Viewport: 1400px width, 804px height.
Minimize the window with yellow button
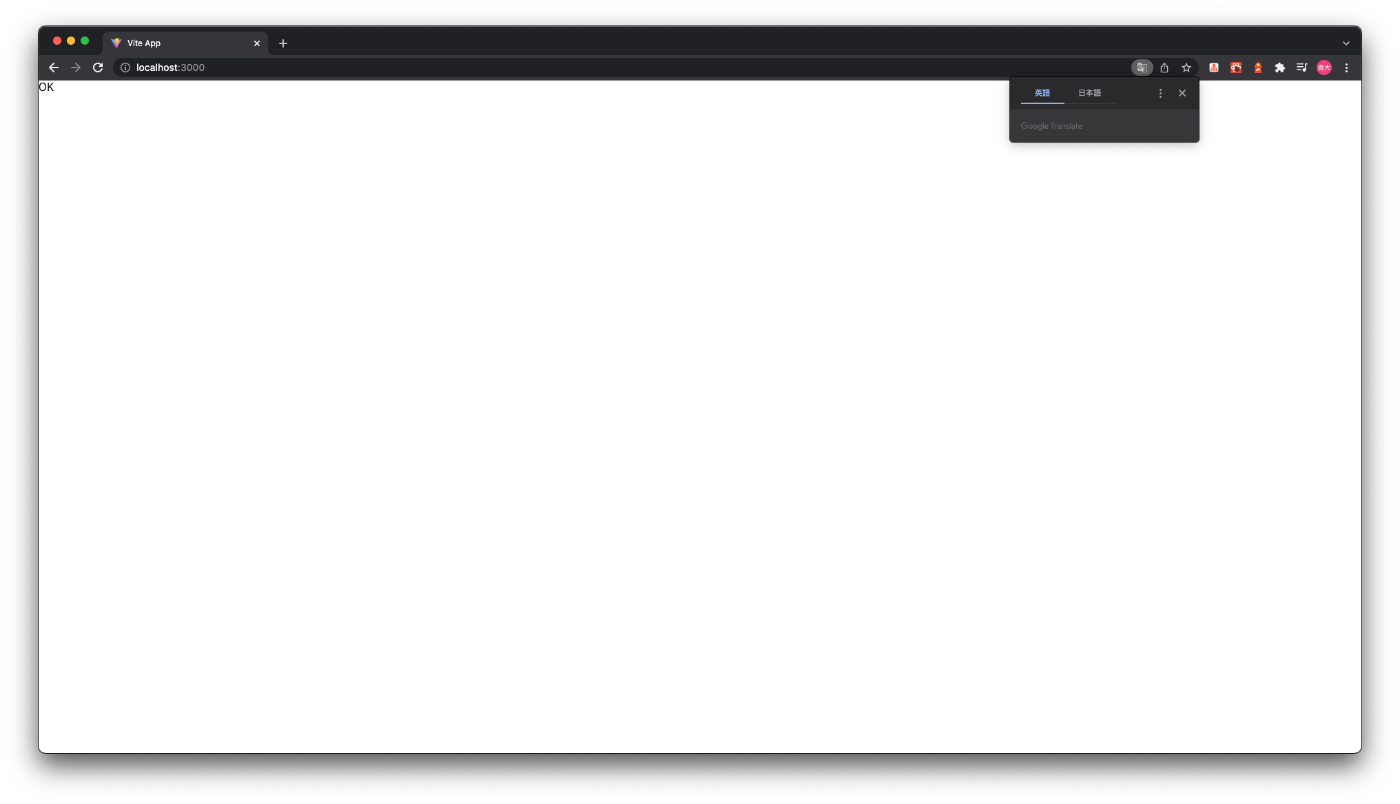pyautogui.click(x=71, y=41)
